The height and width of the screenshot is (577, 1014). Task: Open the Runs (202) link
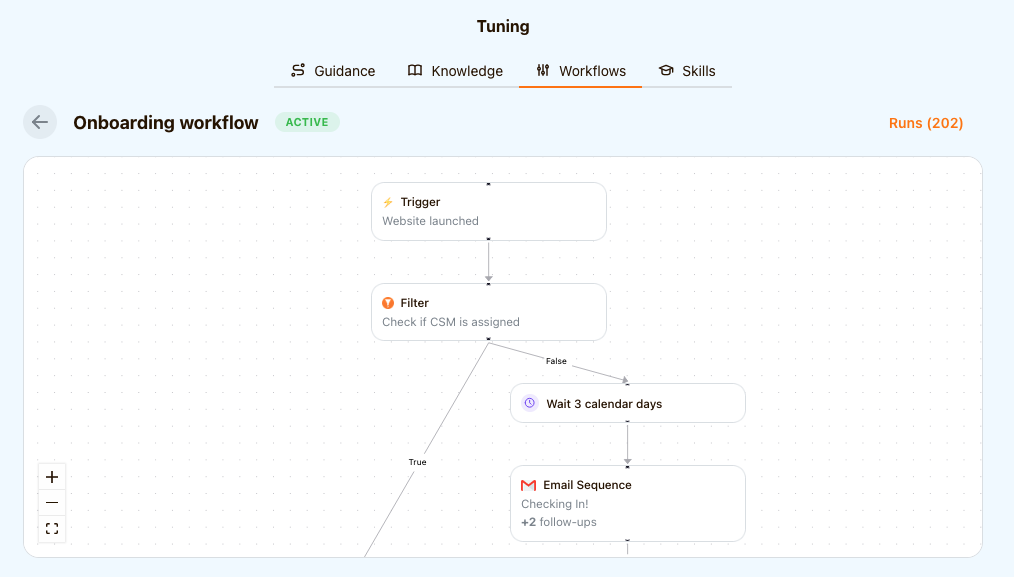tap(926, 123)
